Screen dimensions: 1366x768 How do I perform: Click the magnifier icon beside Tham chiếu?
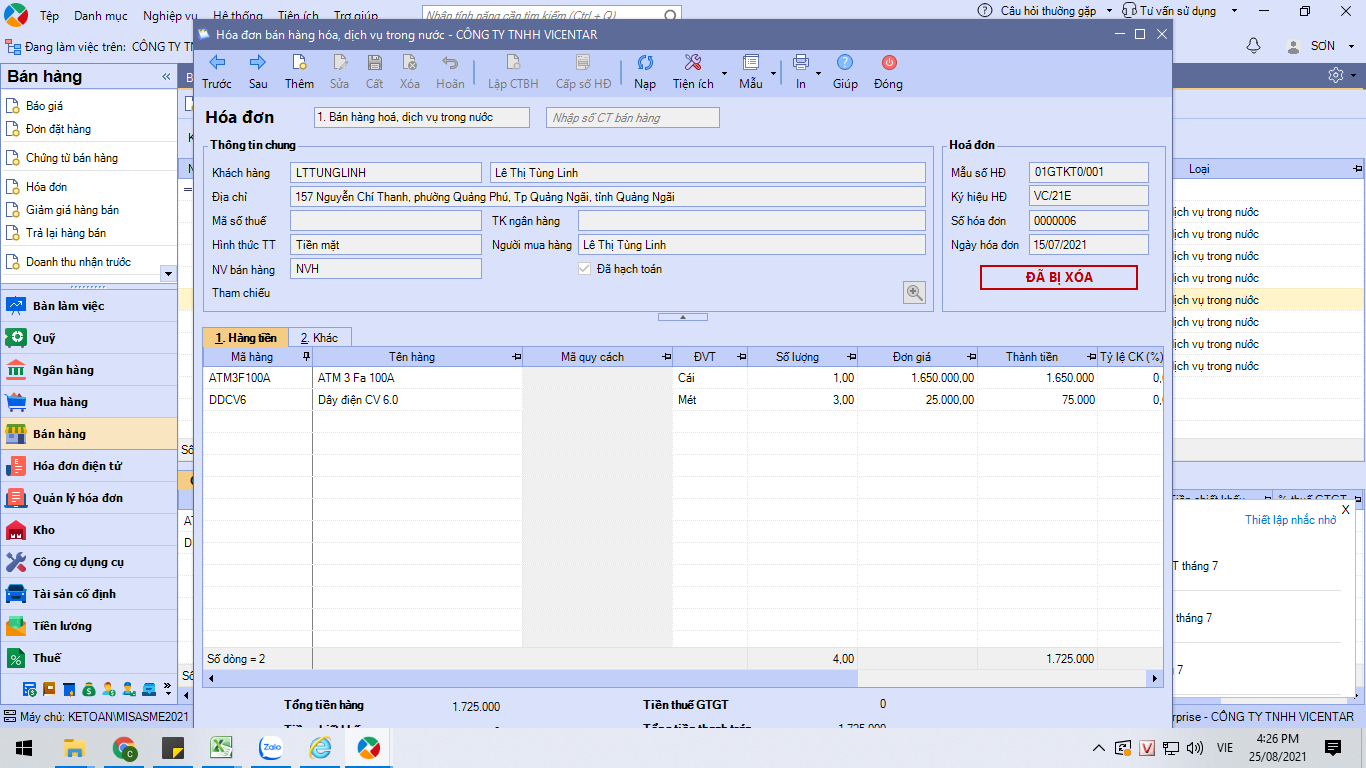914,292
